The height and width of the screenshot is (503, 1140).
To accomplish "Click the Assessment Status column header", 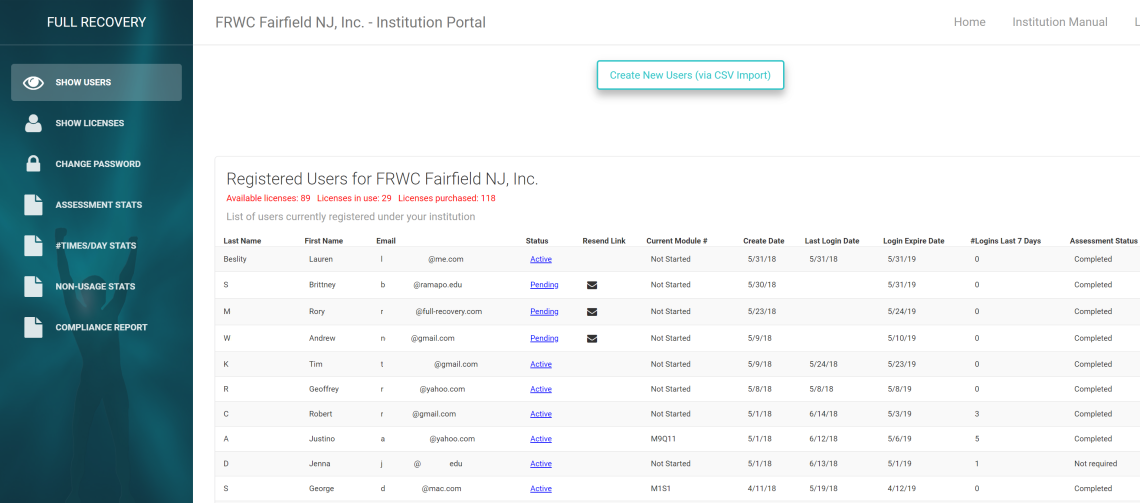I will tap(1103, 241).
